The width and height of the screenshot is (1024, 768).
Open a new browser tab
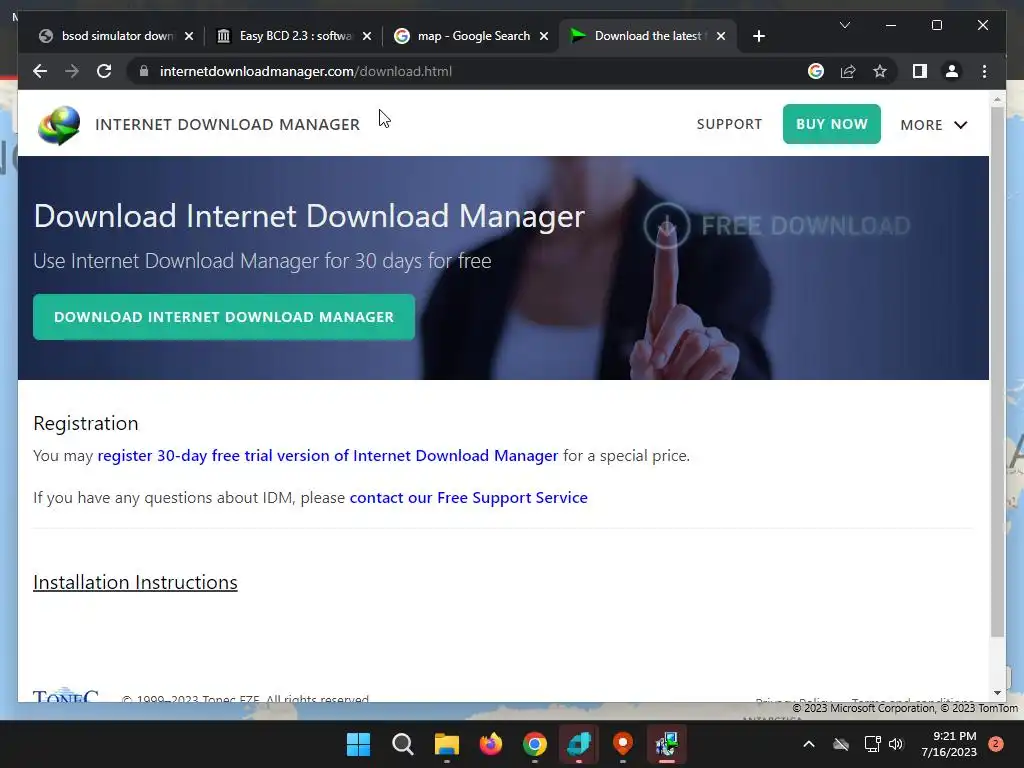[x=758, y=36]
